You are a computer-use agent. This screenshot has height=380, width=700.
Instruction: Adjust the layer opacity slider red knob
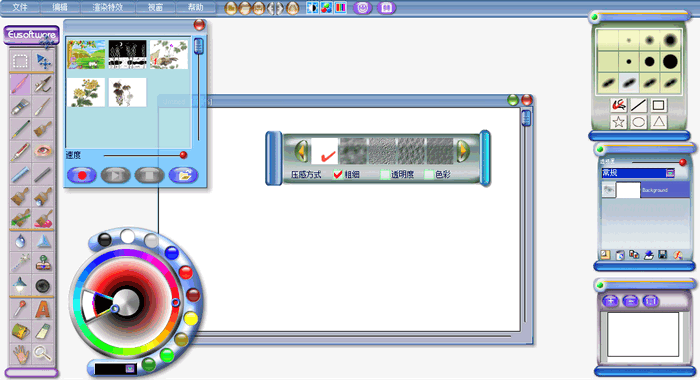pos(682,162)
